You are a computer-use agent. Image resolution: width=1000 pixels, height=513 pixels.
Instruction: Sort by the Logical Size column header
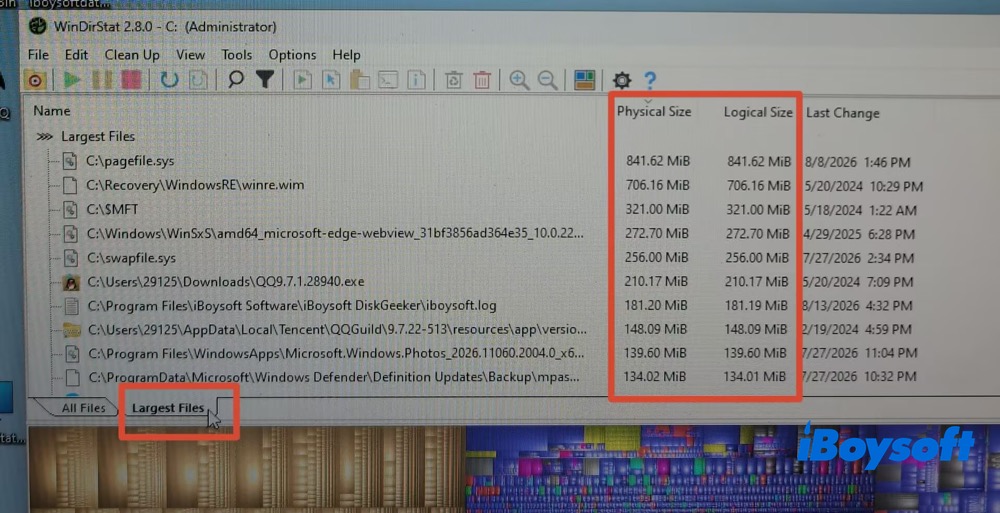click(x=758, y=112)
